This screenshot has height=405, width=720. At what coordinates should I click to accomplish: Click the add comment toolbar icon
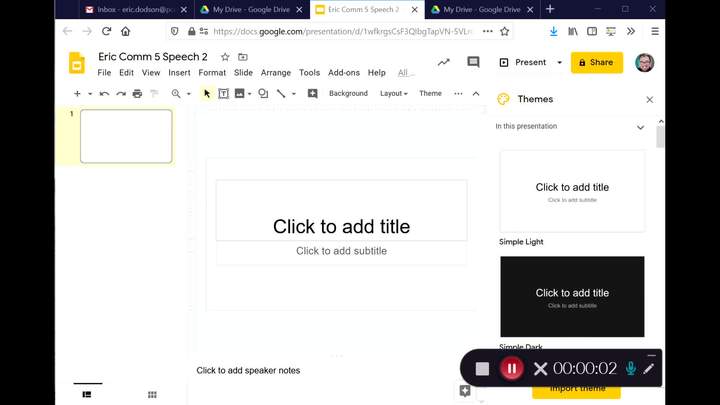[x=312, y=94]
